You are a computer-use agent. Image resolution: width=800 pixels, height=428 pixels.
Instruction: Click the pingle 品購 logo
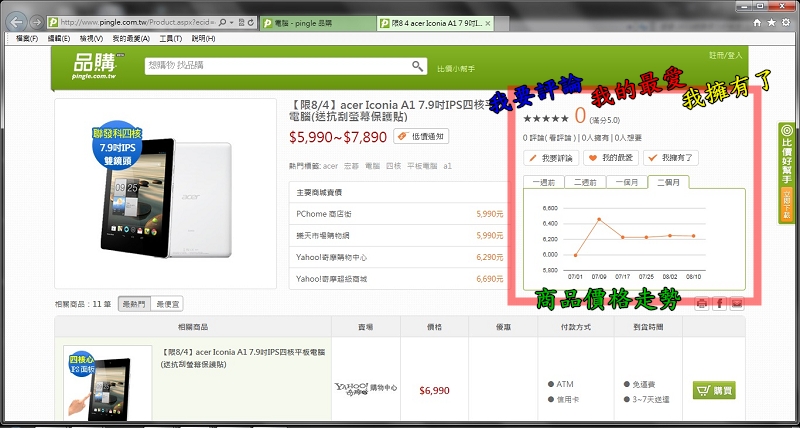click(x=96, y=65)
